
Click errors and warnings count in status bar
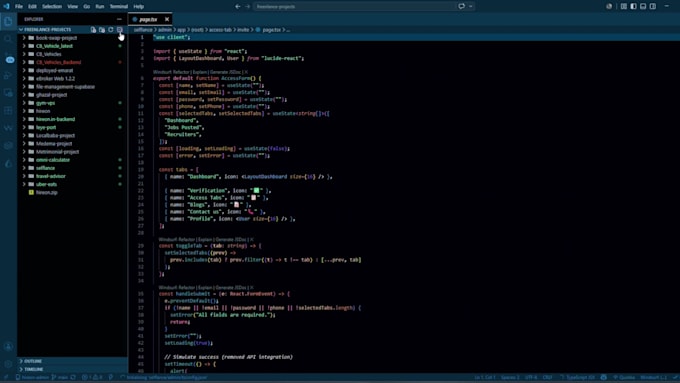pos(92,377)
